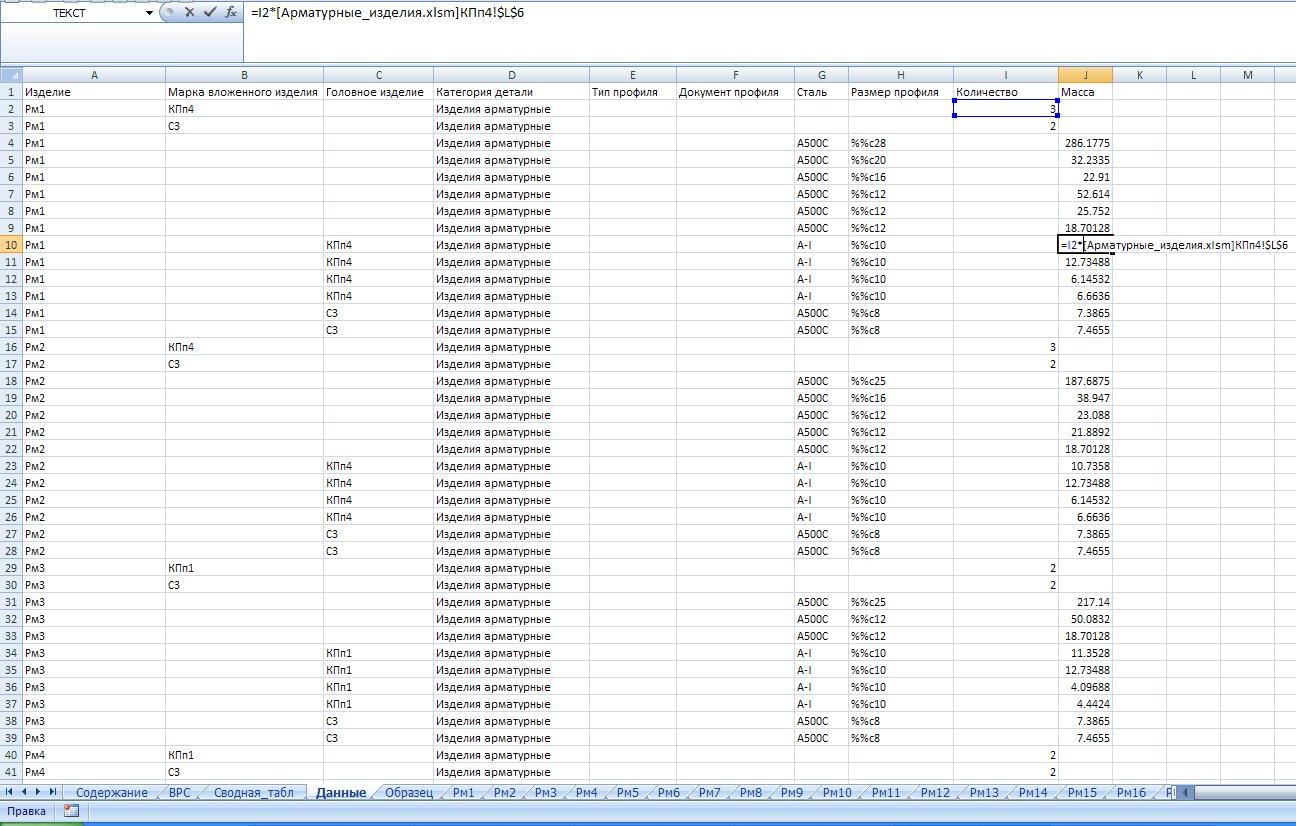Click the Категория детали header cell
1296x826 pixels.
point(511,92)
